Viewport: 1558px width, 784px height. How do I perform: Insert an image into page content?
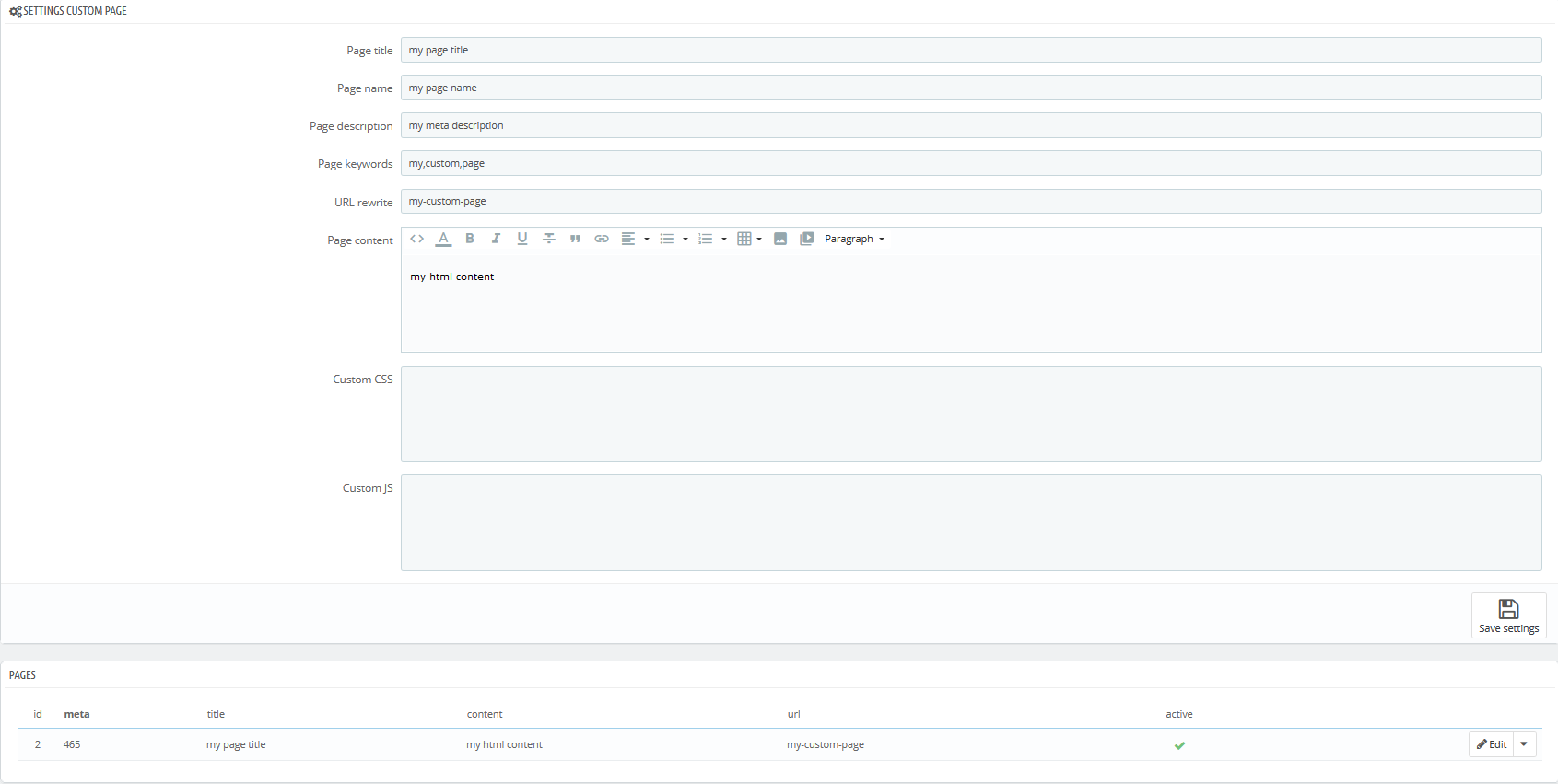(780, 239)
